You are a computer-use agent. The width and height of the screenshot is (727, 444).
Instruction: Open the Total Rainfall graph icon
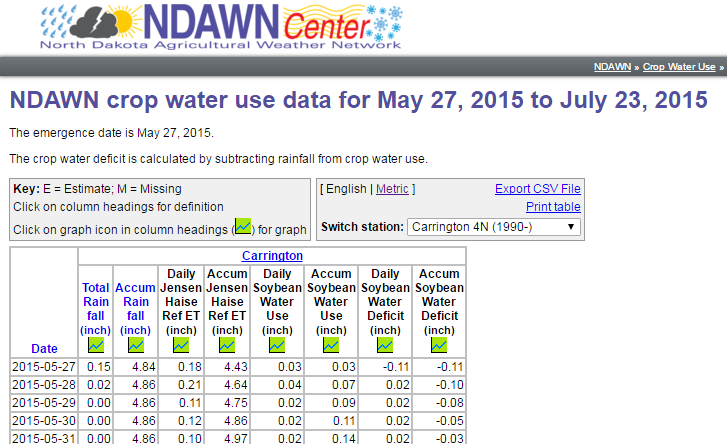click(x=96, y=345)
